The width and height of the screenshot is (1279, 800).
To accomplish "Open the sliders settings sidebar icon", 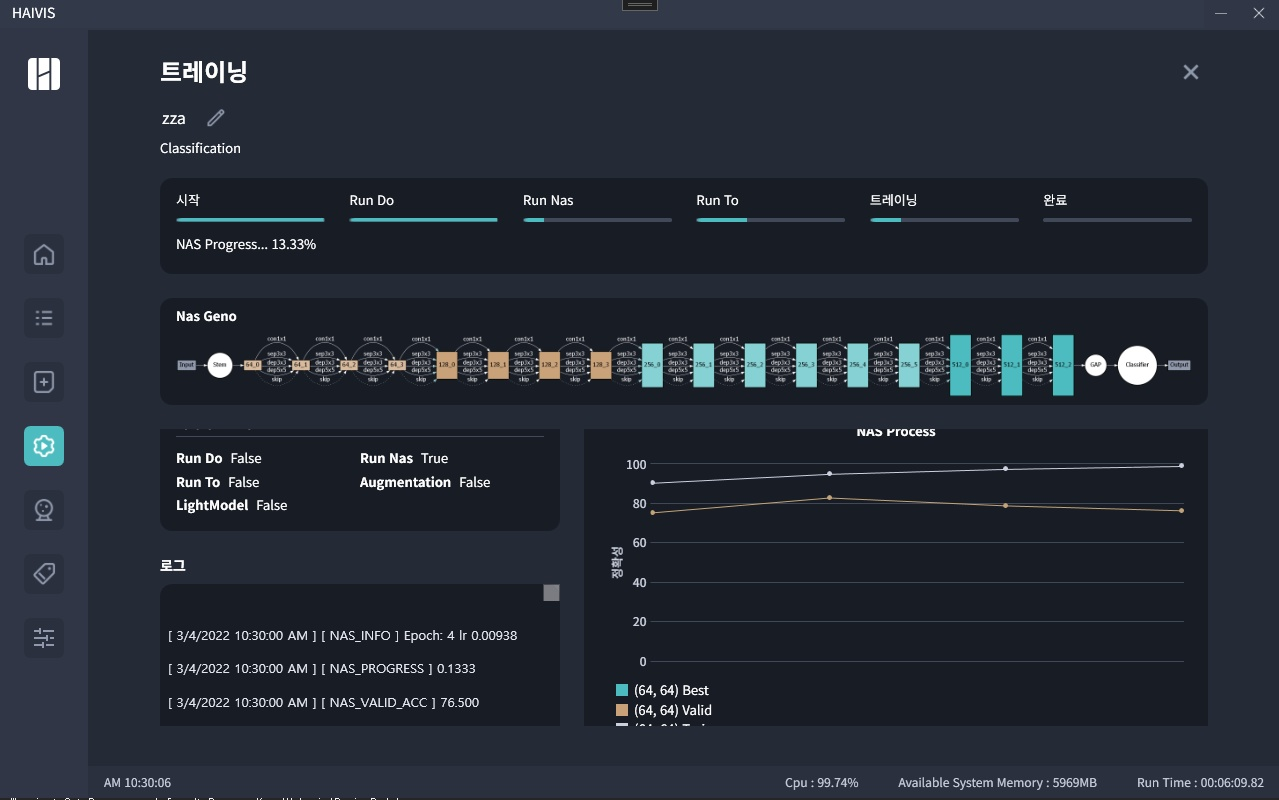I will pyautogui.click(x=44, y=638).
